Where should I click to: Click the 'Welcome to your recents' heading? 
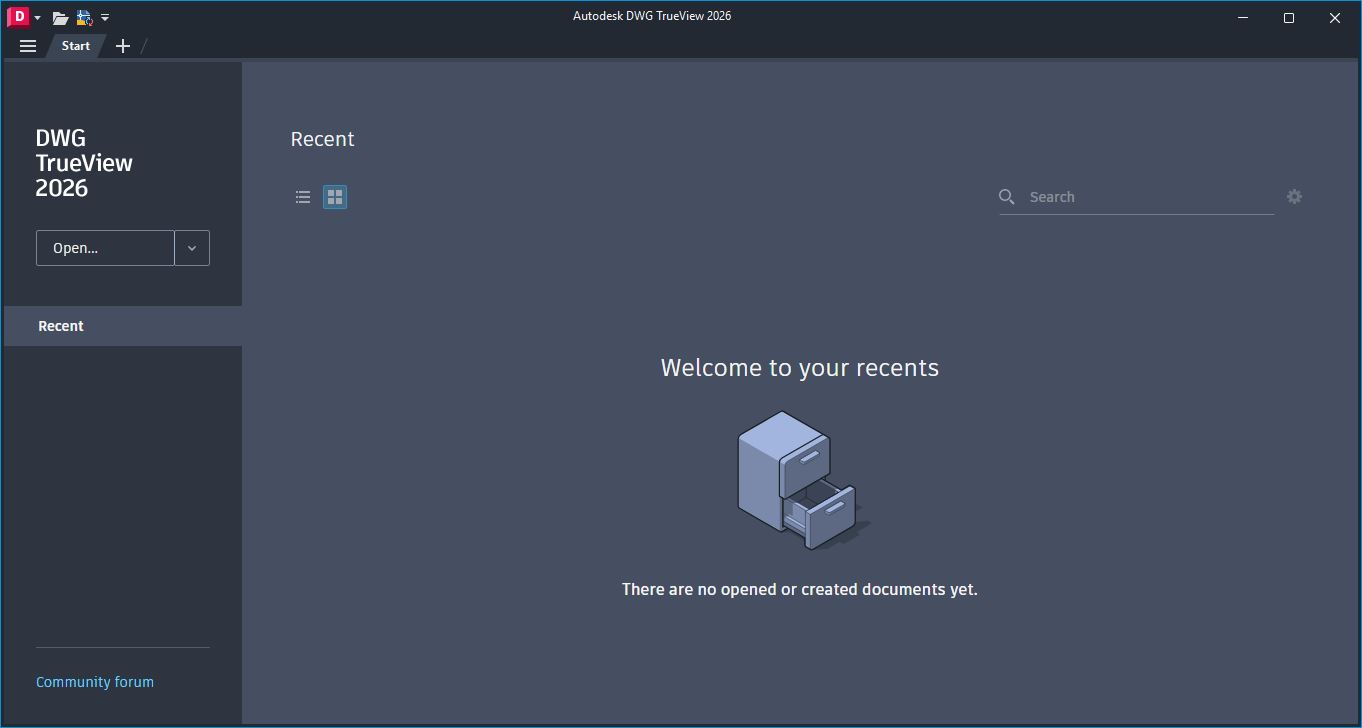[x=800, y=368]
